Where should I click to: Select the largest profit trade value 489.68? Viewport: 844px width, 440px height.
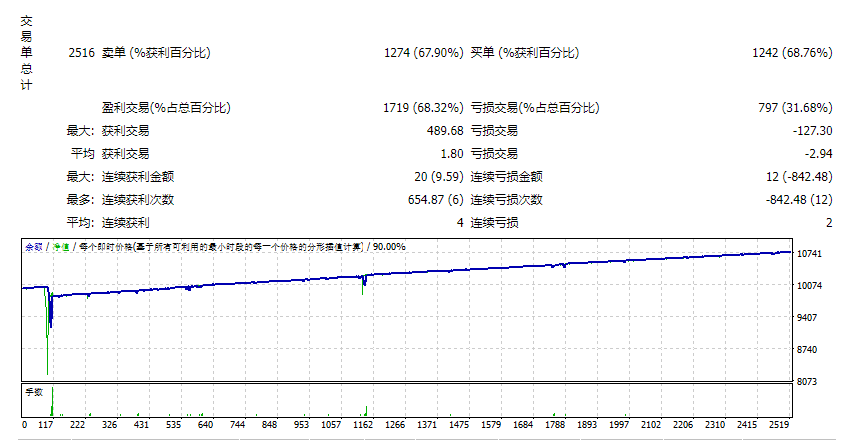[444, 131]
